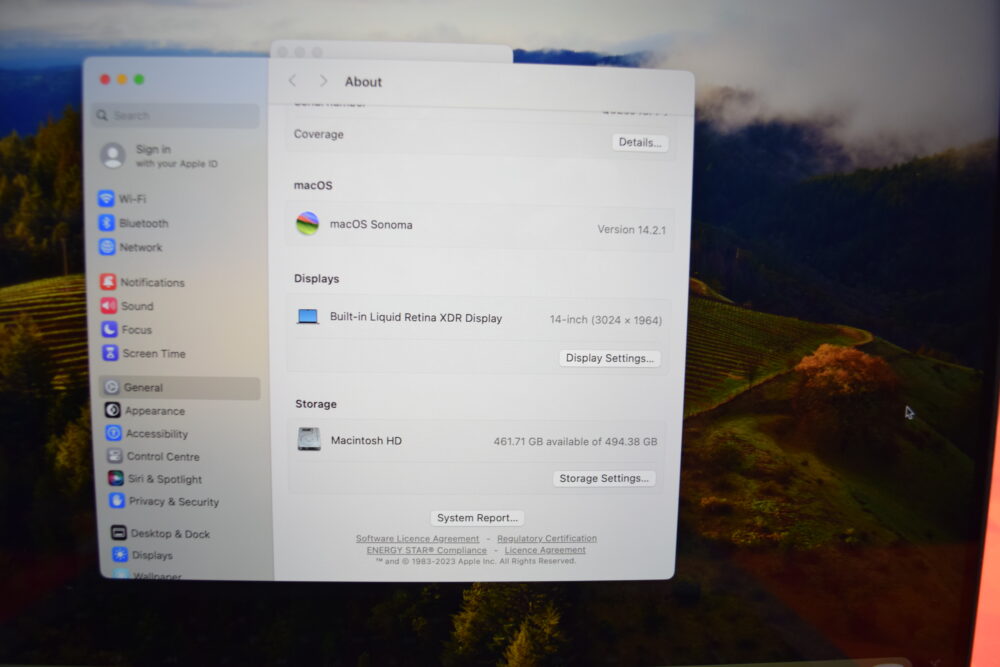1000x667 pixels.
Task: Click the General gear icon
Action: (112, 387)
